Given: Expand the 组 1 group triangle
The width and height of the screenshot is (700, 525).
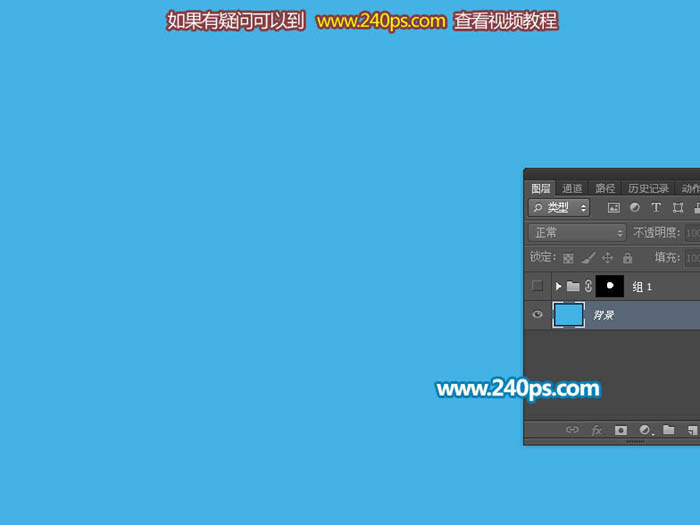Looking at the screenshot, I should point(558,286).
